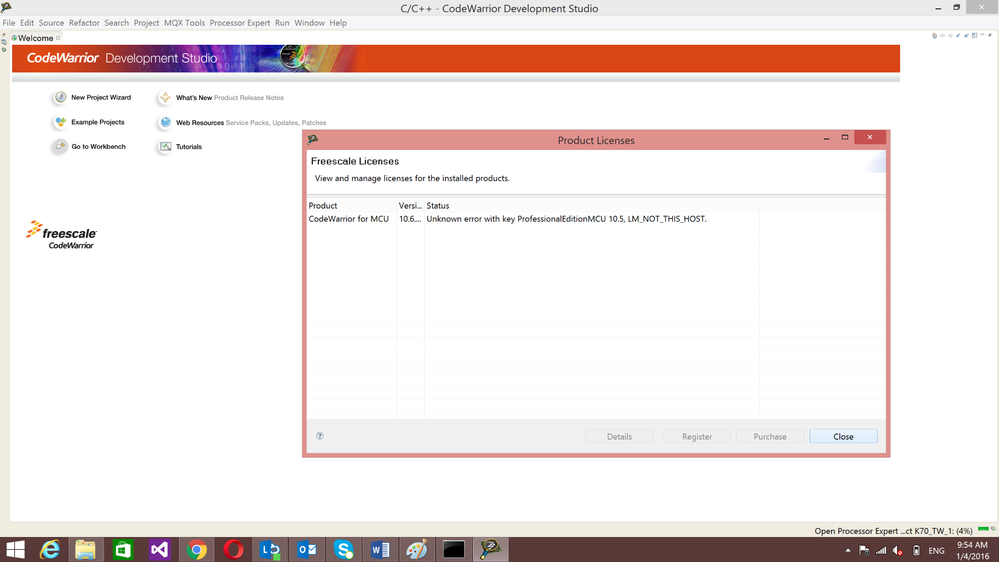Select the Welcome tab
Image resolution: width=999 pixels, height=562 pixels.
point(35,38)
